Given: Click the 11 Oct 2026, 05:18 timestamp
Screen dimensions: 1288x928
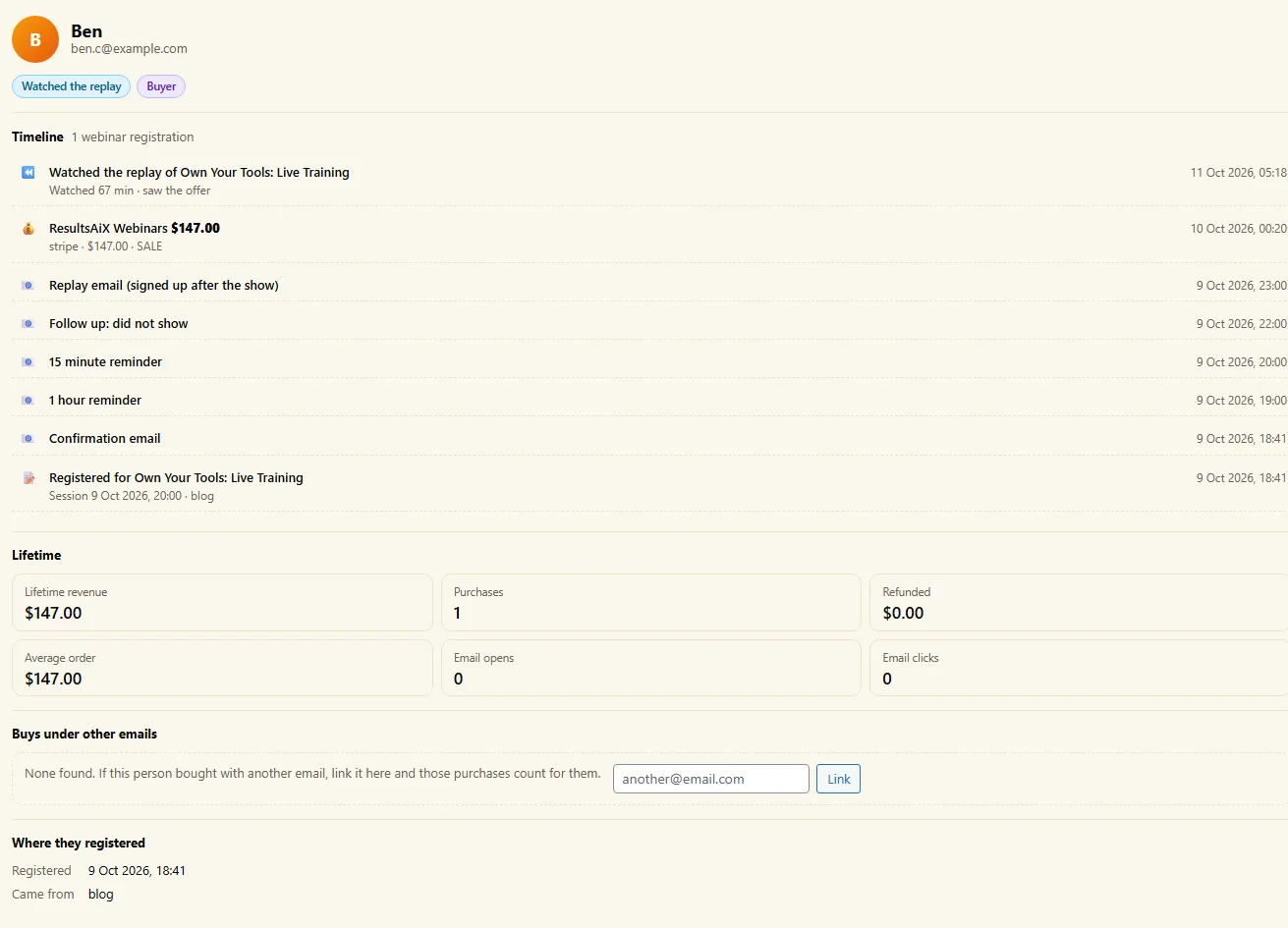Looking at the screenshot, I should tap(1238, 172).
